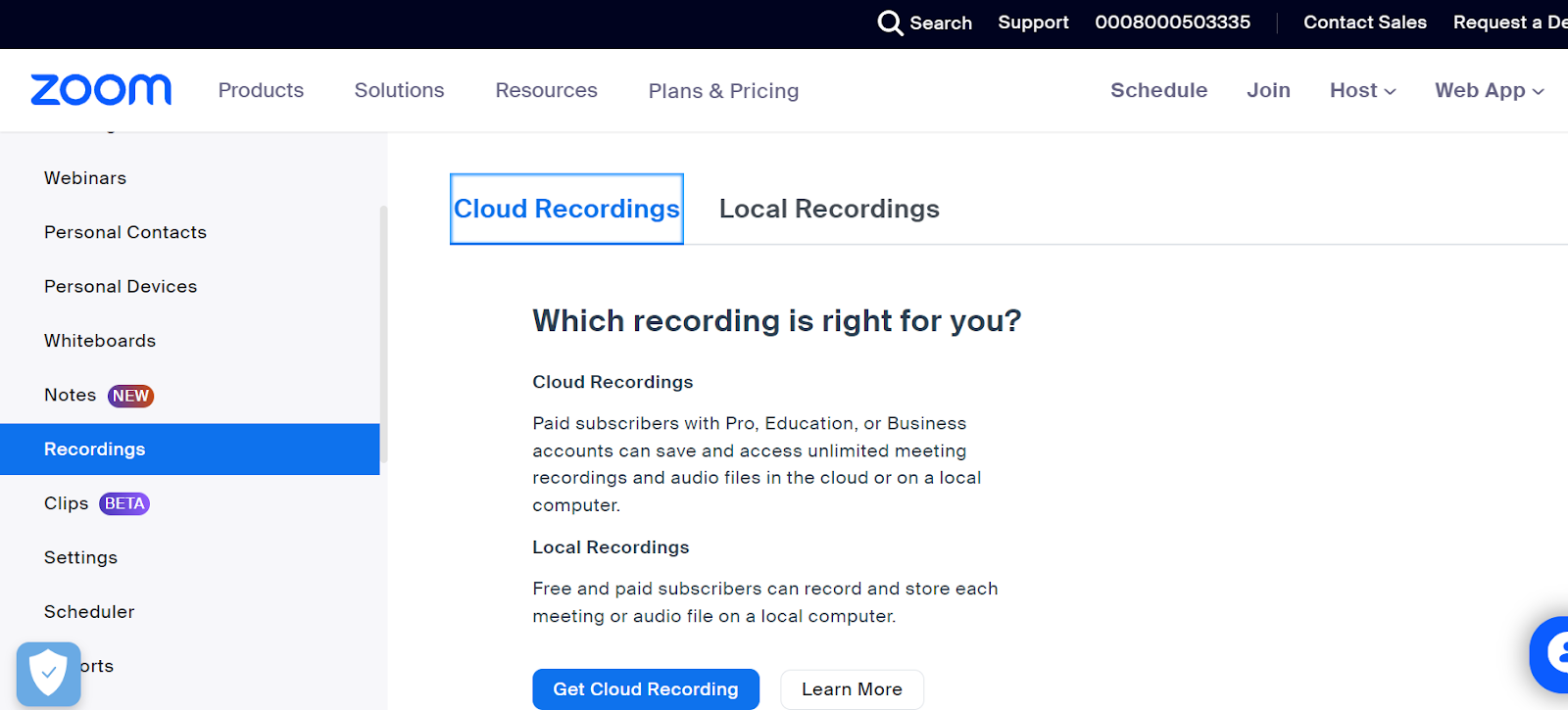Open the privacy shield icon
Screen dimensions: 1568x710
coord(48,674)
